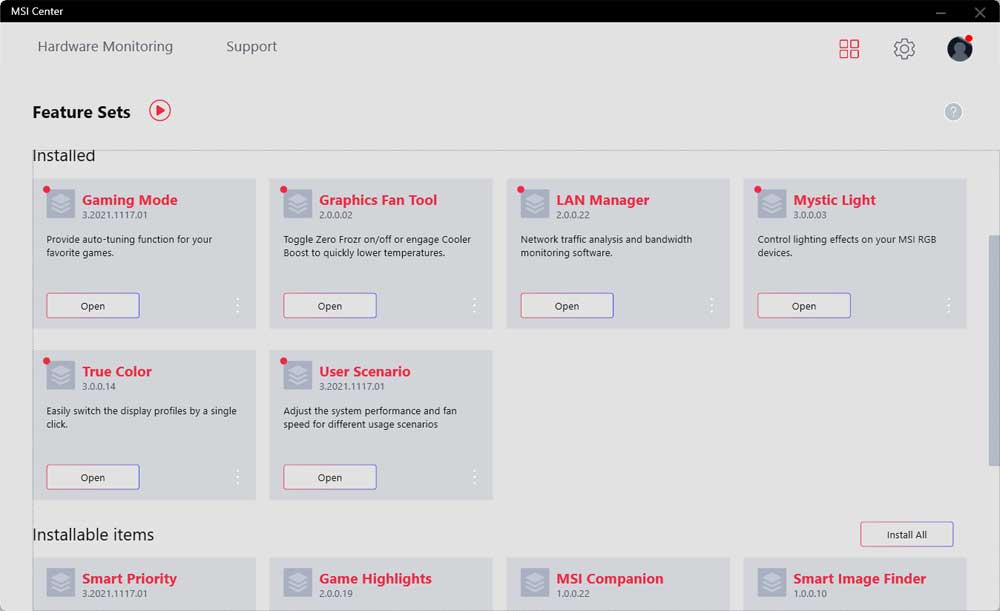Viewport: 1000px width, 611px height.
Task: Open Gaming Mode
Action: [x=92, y=306]
